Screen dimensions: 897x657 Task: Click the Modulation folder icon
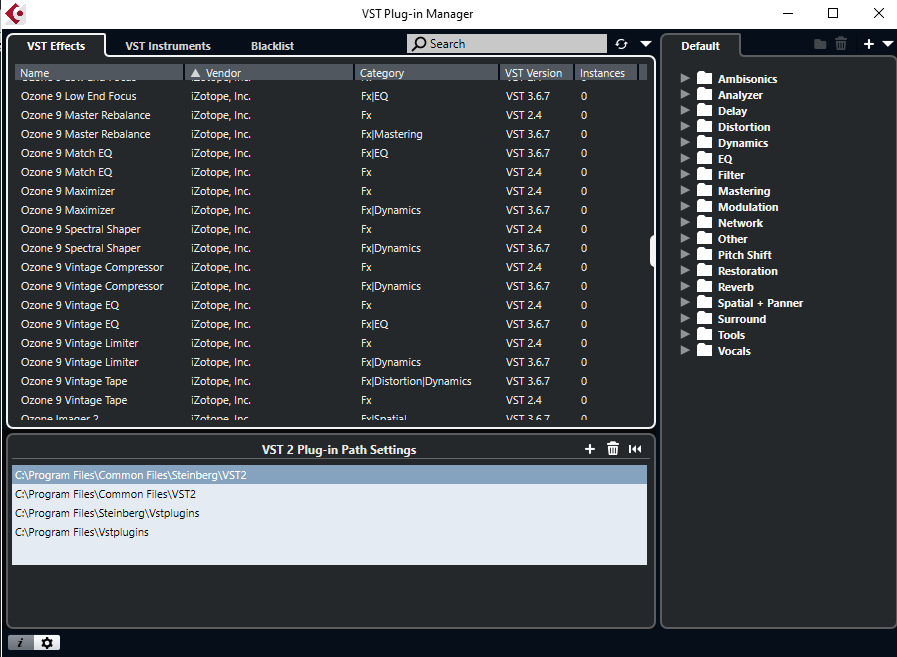704,207
